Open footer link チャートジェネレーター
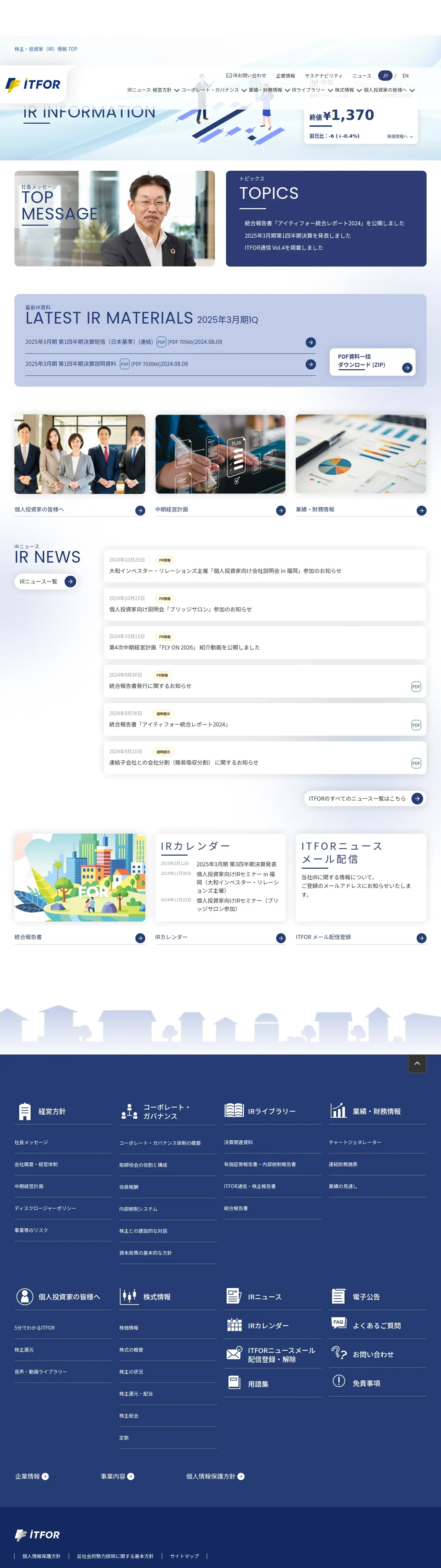The image size is (441, 1568). pyautogui.click(x=355, y=1142)
